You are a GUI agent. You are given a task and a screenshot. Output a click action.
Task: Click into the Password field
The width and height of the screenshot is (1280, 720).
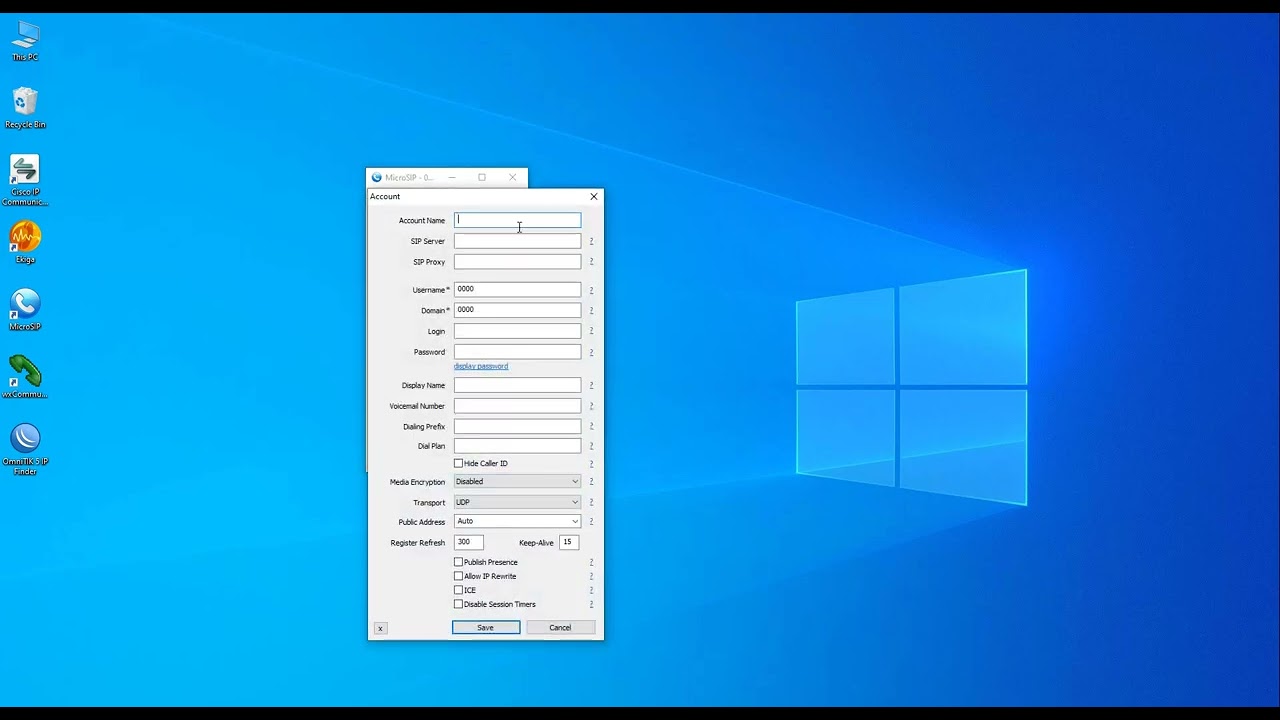pyautogui.click(x=517, y=352)
